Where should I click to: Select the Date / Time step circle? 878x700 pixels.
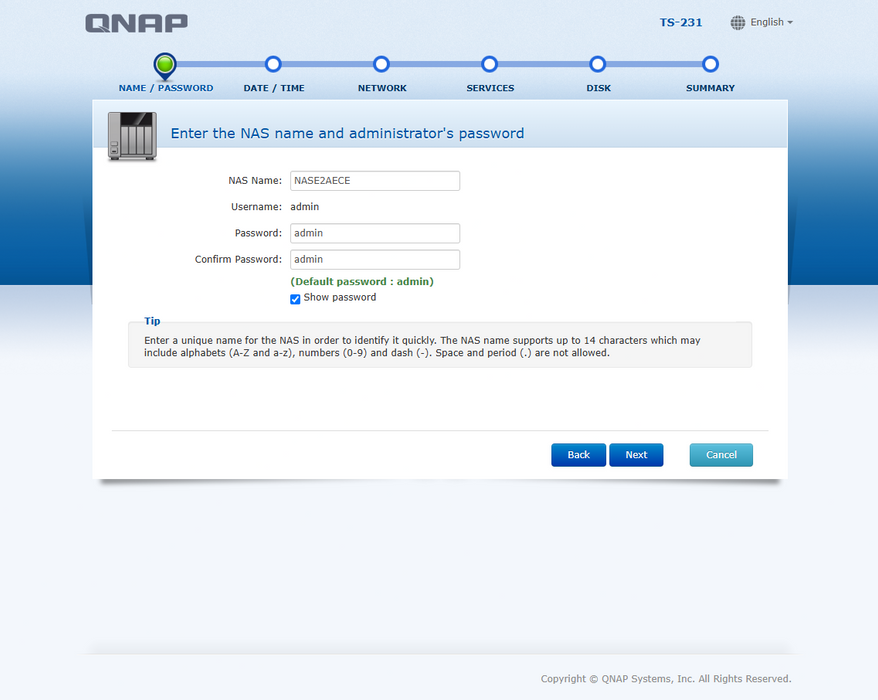pos(273,64)
